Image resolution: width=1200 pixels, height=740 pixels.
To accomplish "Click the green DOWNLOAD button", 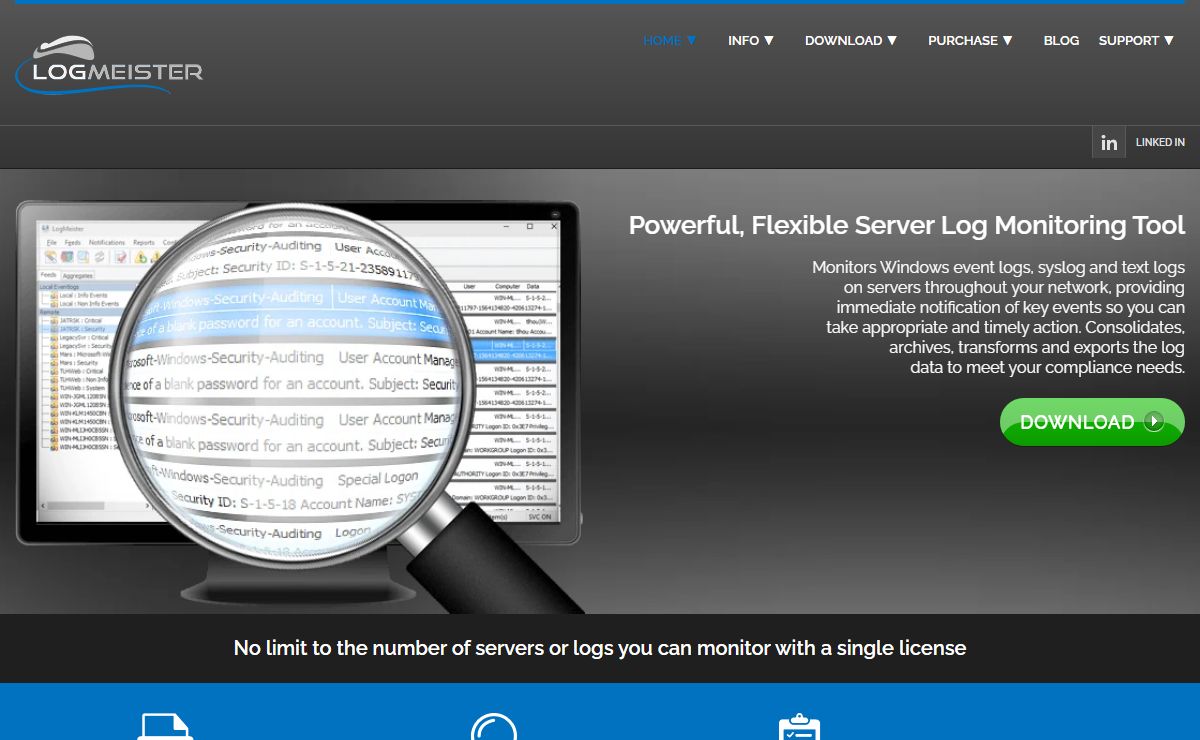I will click(1092, 422).
